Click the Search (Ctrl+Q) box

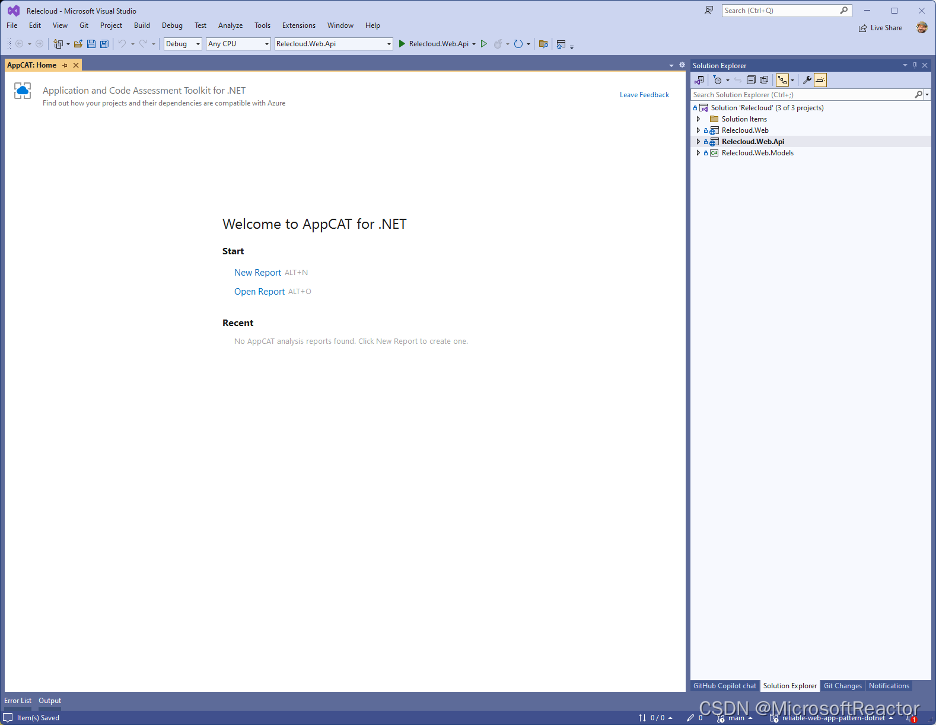[786, 10]
